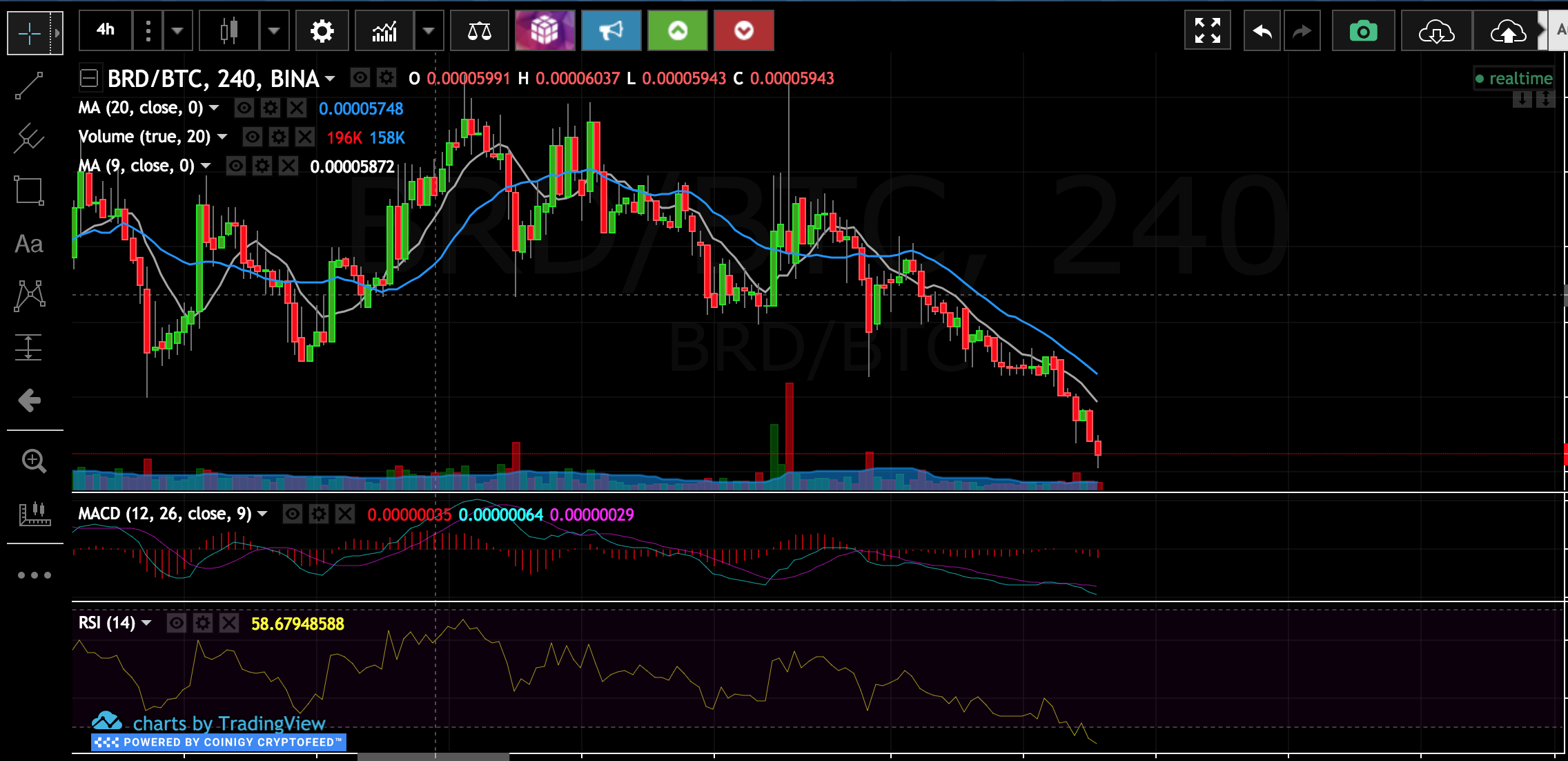Select the pitchfork drawing tool
Image resolution: width=1568 pixels, height=761 pixels.
click(29, 138)
